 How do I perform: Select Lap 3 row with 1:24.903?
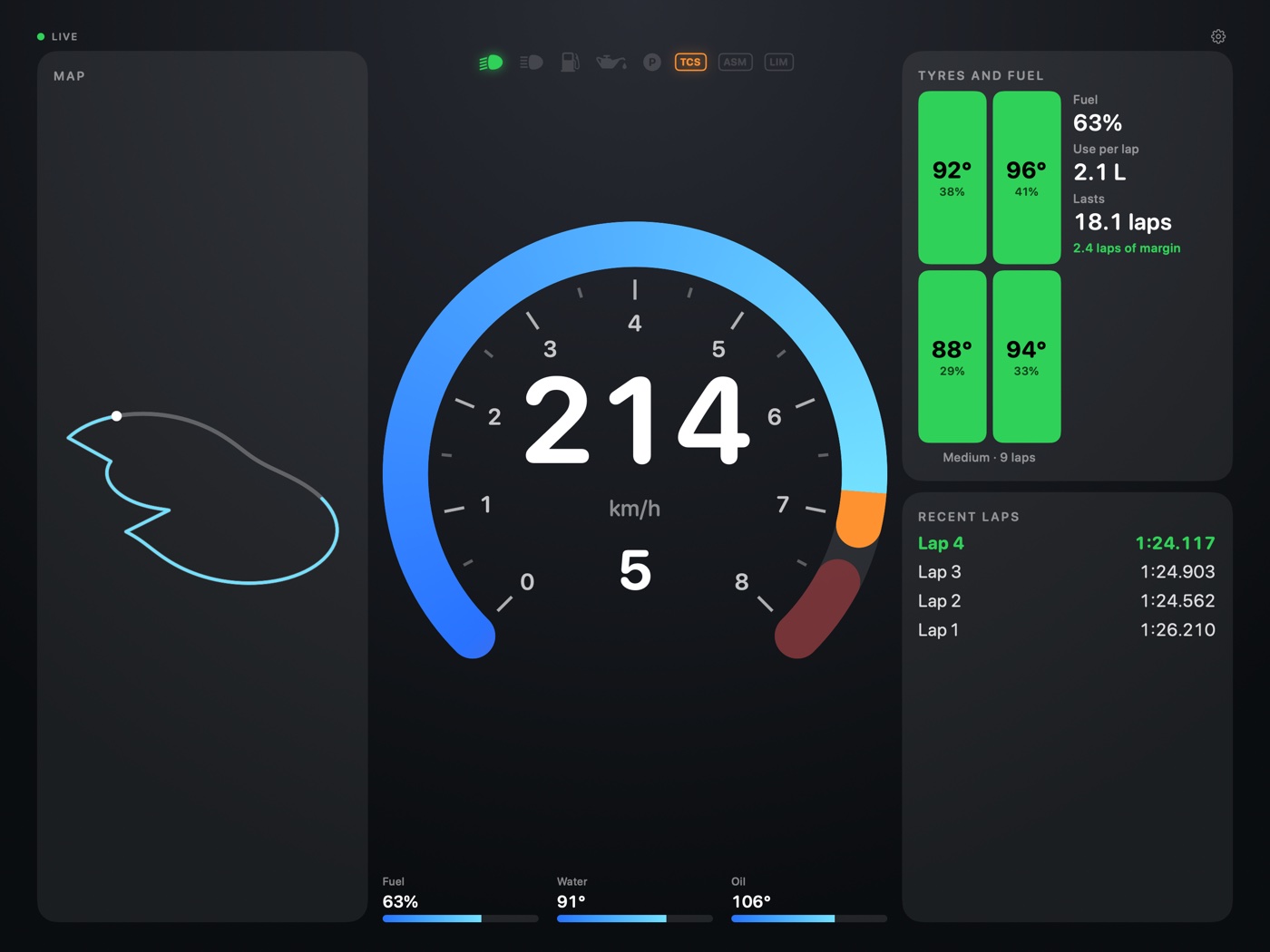point(1067,572)
